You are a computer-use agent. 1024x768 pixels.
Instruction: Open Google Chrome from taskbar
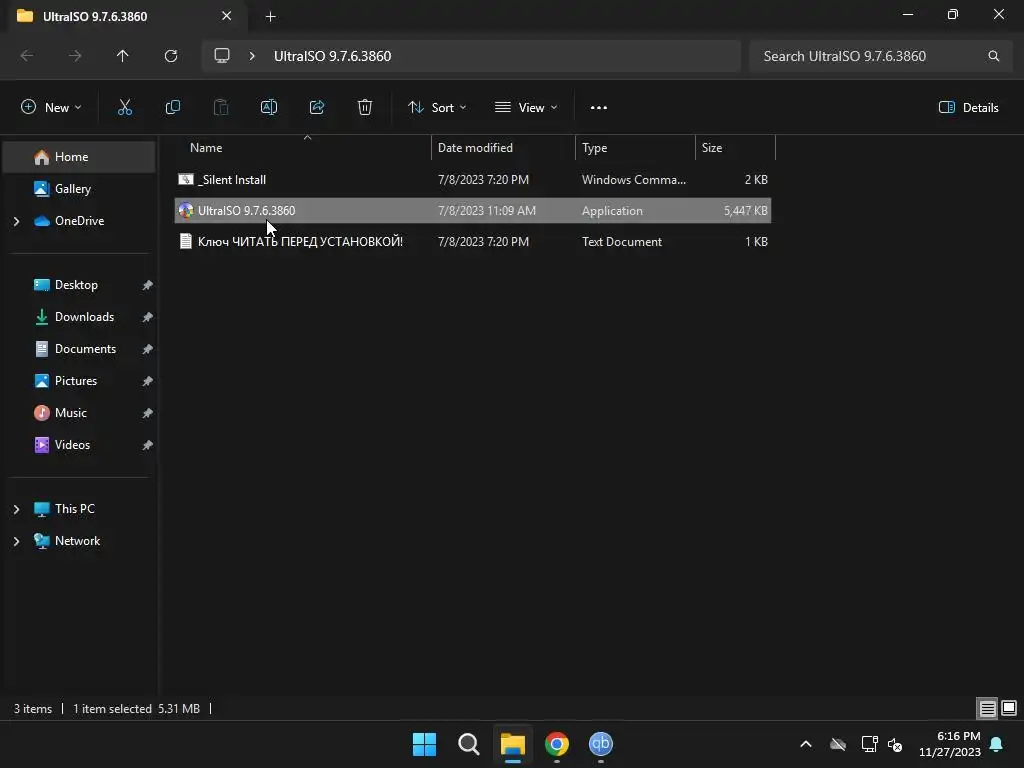point(556,744)
